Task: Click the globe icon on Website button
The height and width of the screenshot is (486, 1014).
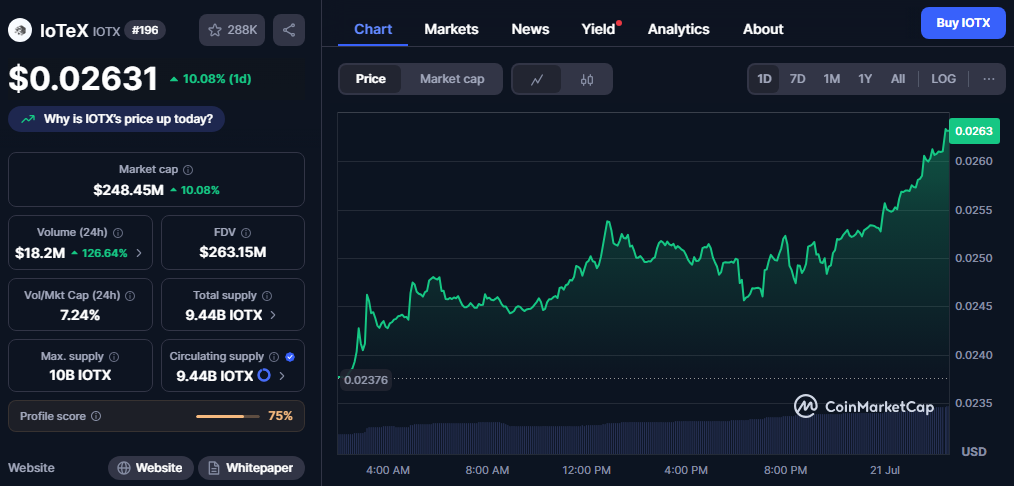Action: (x=124, y=468)
